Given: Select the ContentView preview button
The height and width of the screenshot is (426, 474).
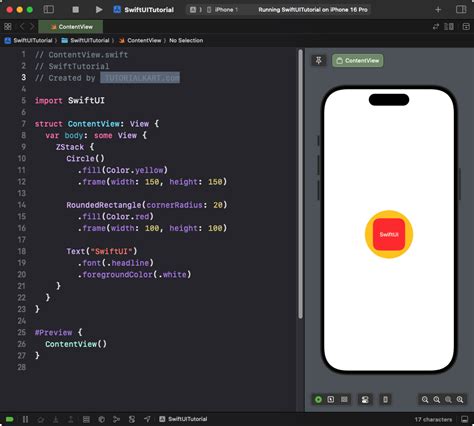Looking at the screenshot, I should [358, 61].
